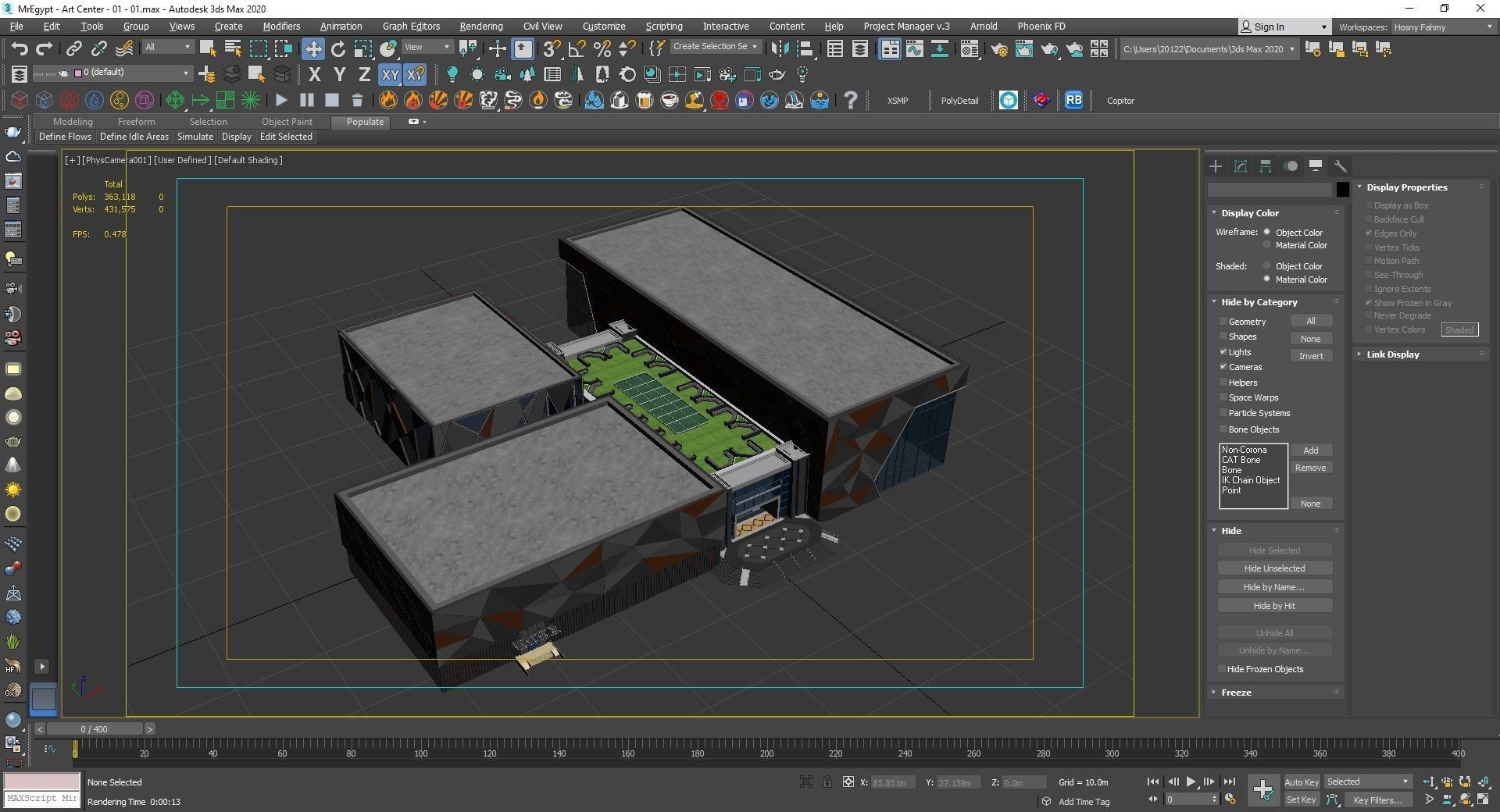Click the Mirror tool icon

click(780, 49)
